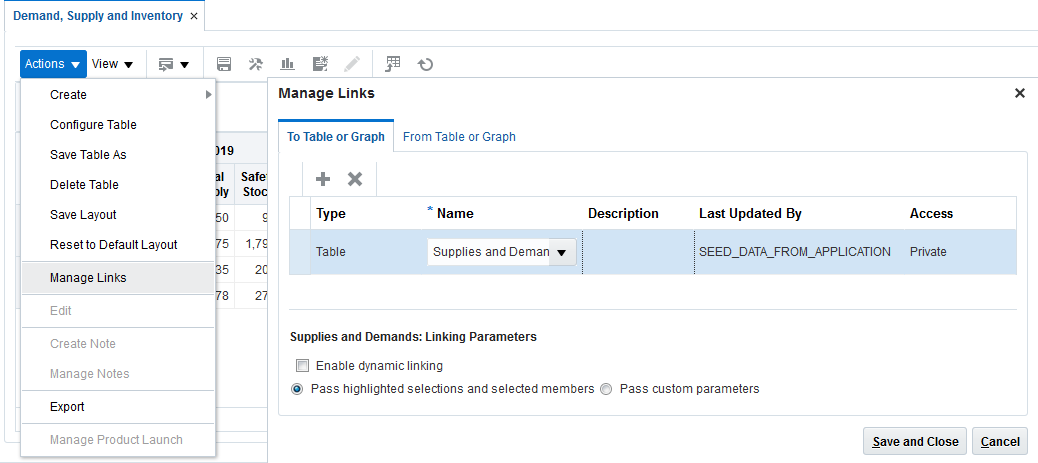
Task: Add a new link with plus icon
Action: coord(323,179)
